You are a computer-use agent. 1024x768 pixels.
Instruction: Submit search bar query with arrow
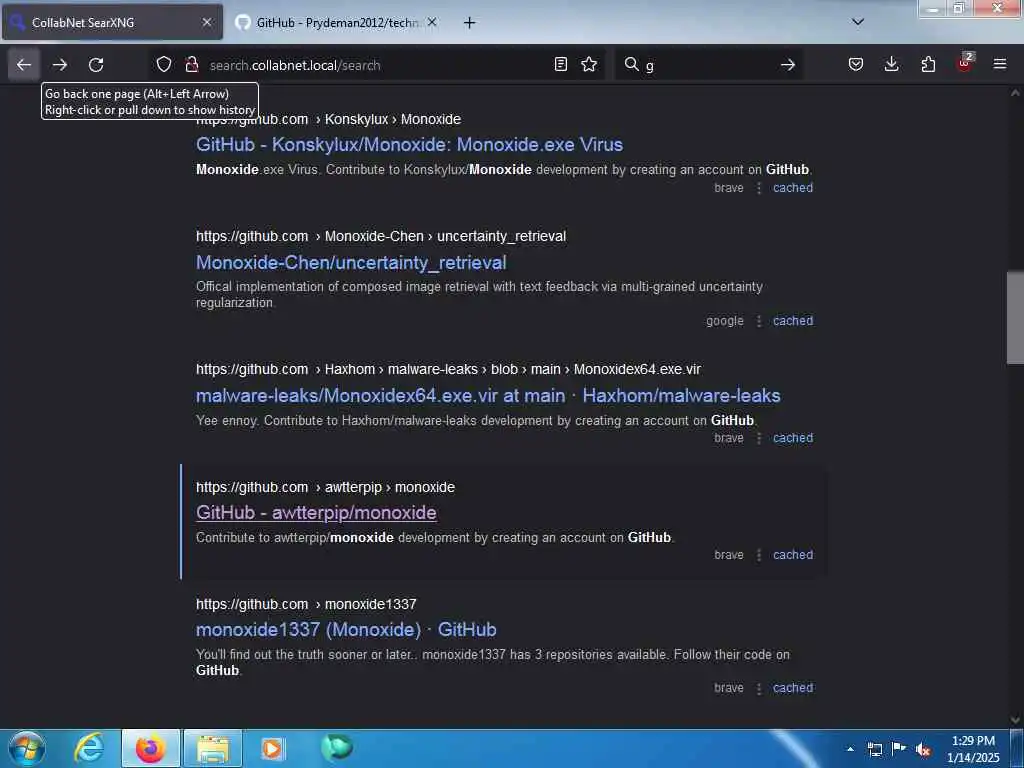[x=788, y=65]
